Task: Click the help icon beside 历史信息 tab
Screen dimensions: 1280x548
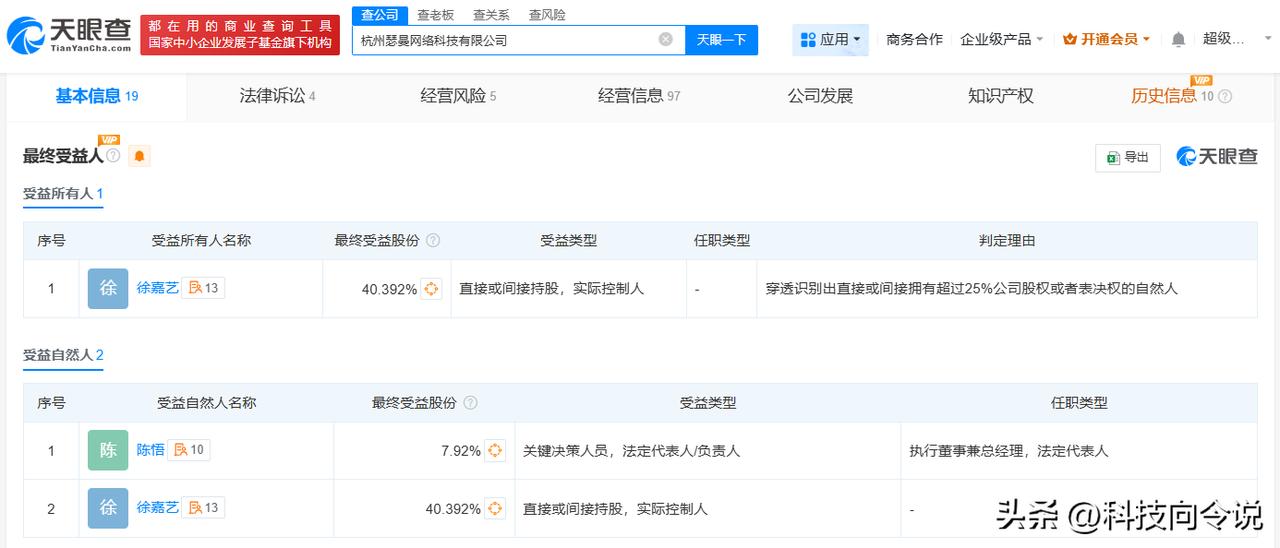Action: click(x=1225, y=97)
